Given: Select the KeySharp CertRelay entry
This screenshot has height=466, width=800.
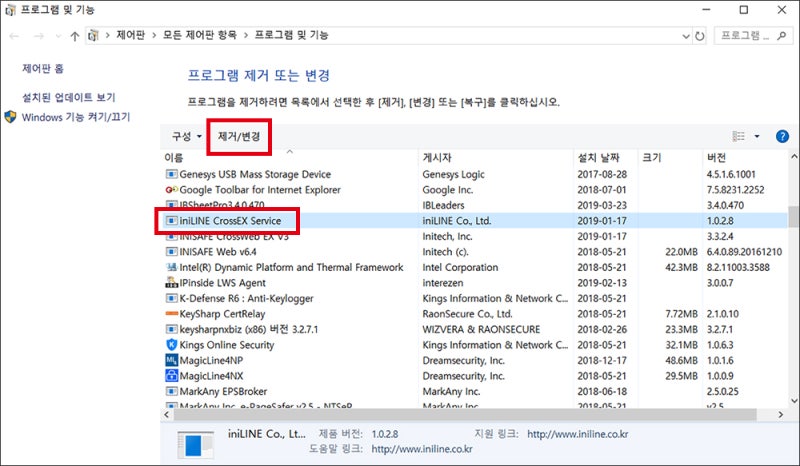Looking at the screenshot, I should (474, 313).
